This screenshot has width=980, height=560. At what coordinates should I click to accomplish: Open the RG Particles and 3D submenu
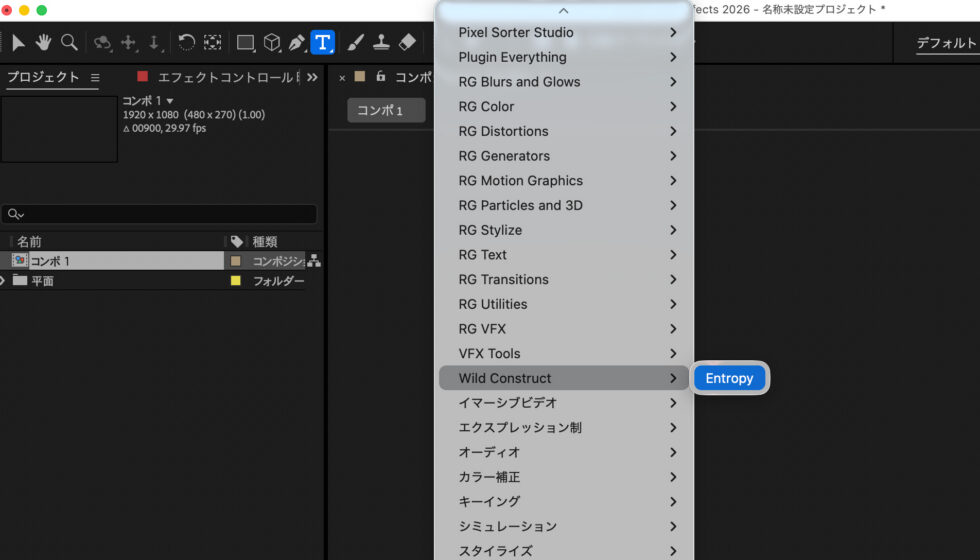click(x=566, y=205)
